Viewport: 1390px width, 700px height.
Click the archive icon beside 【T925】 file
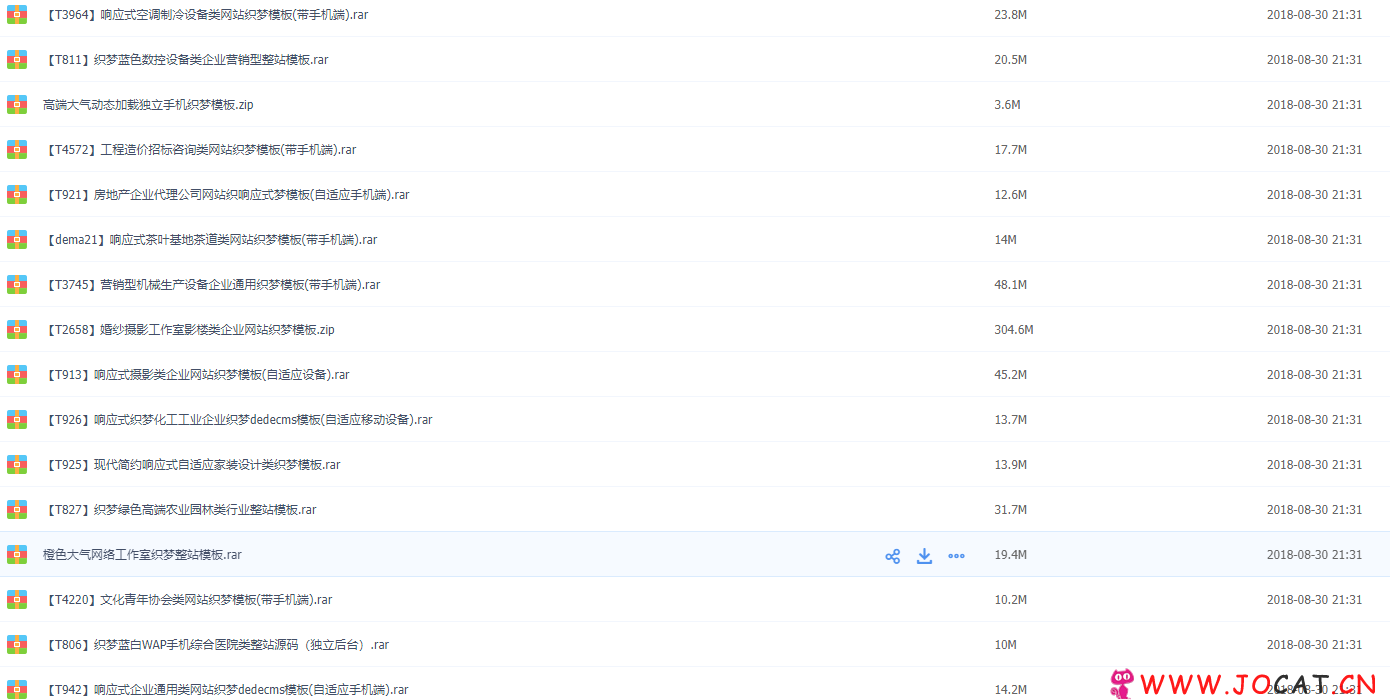coord(17,465)
